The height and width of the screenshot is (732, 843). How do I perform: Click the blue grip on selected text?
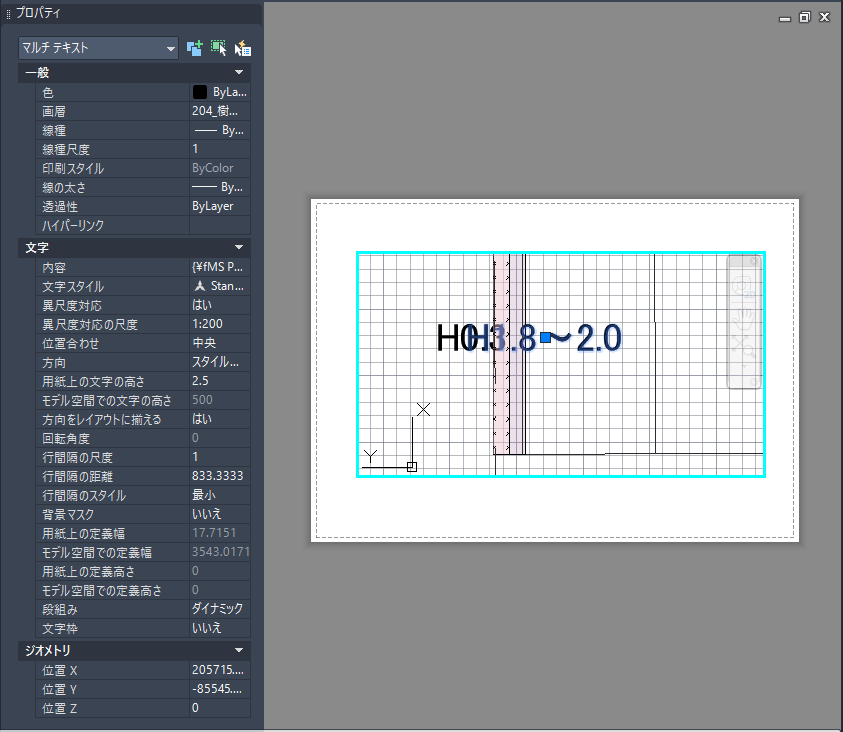point(545,338)
